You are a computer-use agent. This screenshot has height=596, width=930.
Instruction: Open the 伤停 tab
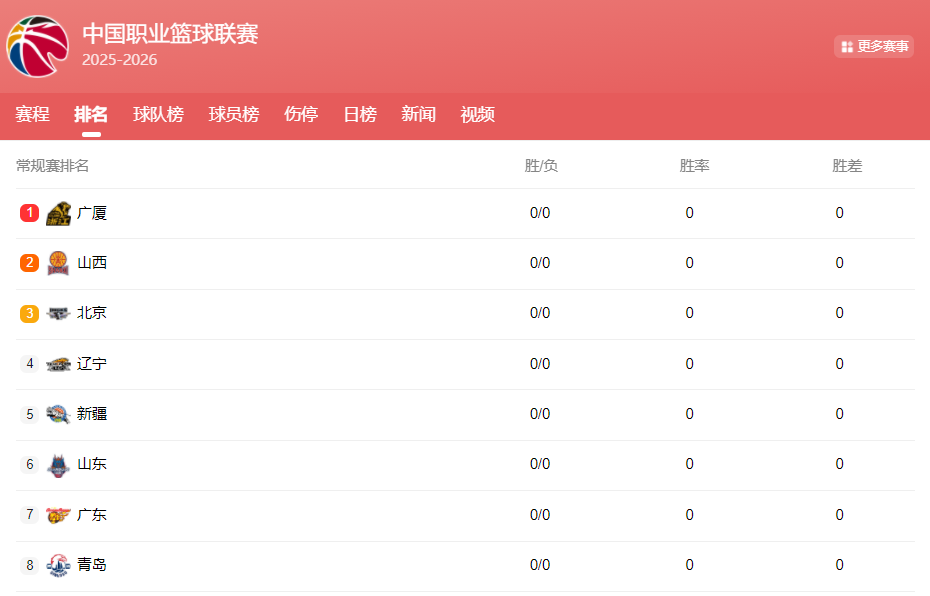[300, 114]
